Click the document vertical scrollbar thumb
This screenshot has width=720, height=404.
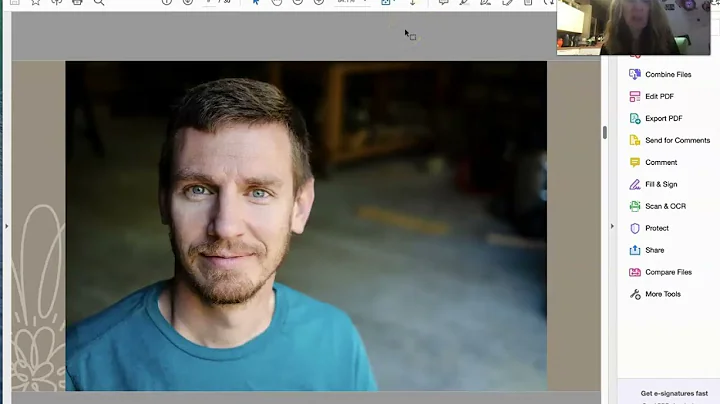[605, 132]
